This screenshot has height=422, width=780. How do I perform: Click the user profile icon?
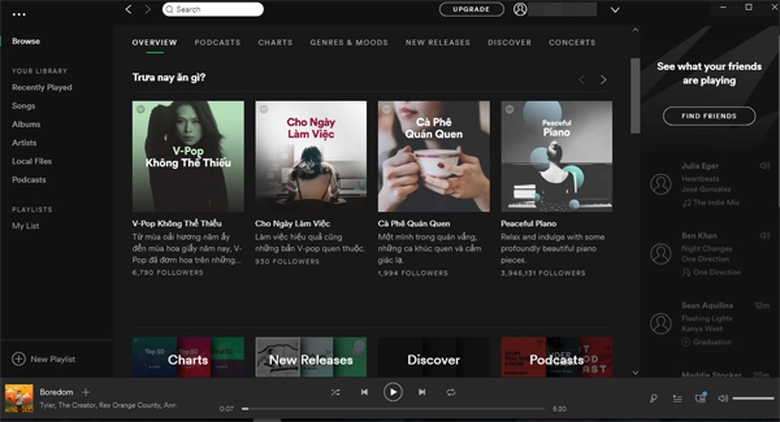click(x=520, y=9)
